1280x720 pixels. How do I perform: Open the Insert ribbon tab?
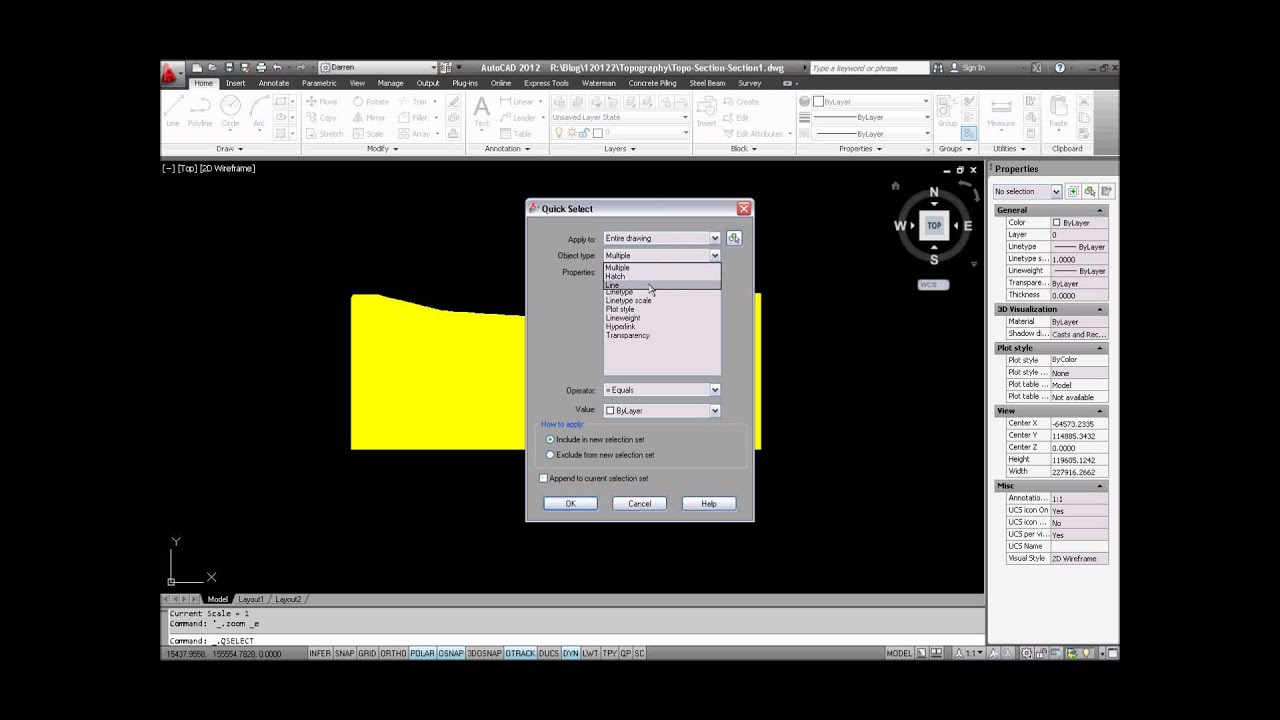point(235,83)
